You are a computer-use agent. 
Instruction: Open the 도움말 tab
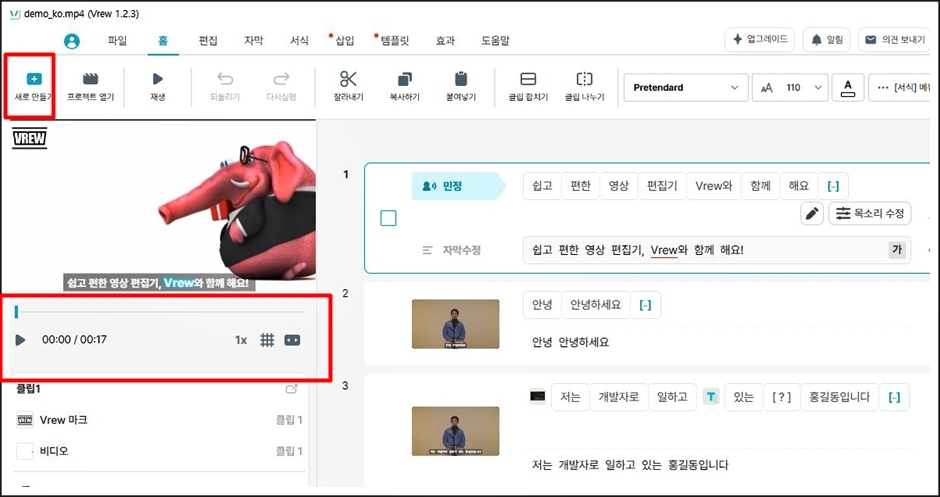495,41
